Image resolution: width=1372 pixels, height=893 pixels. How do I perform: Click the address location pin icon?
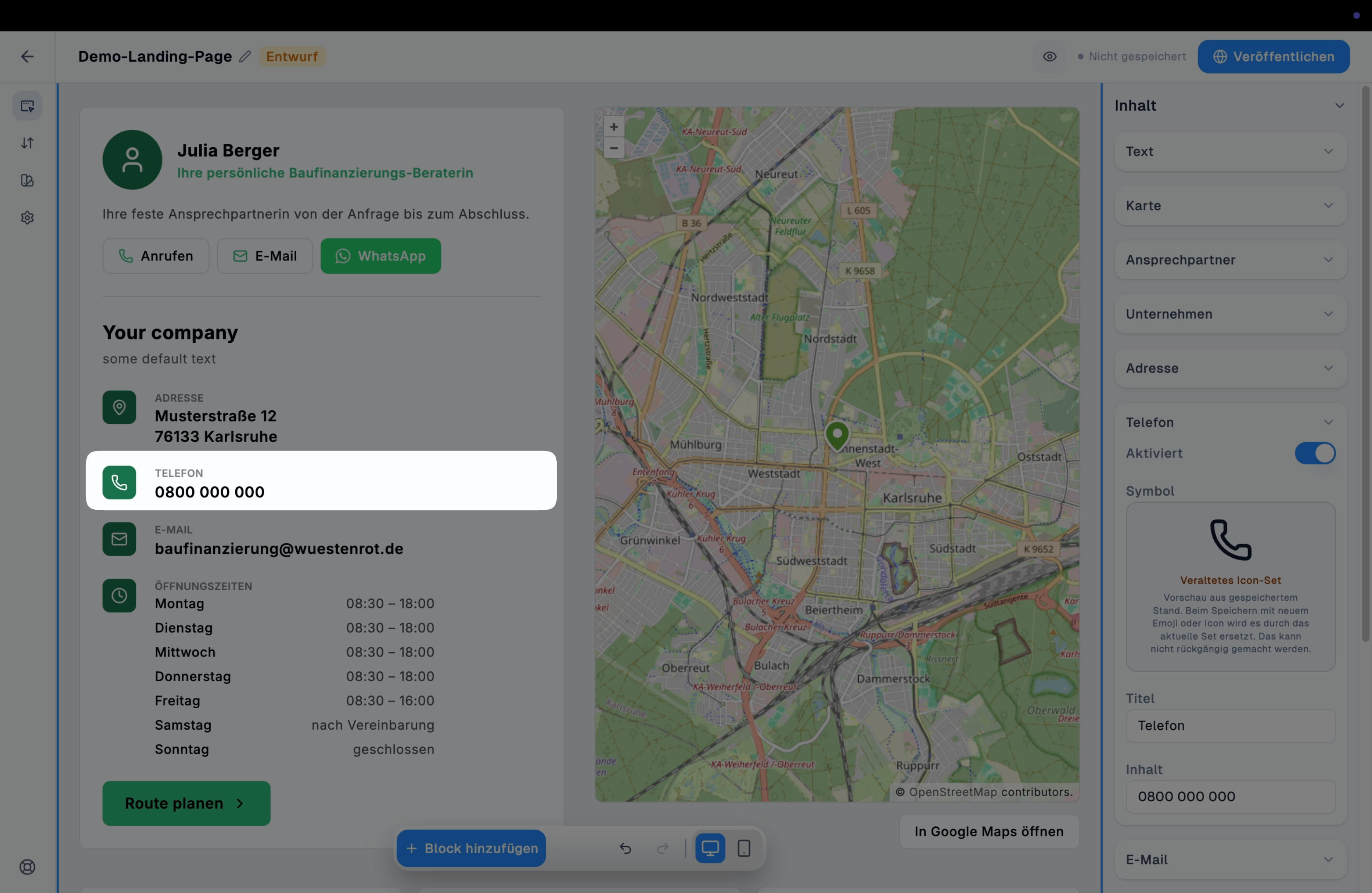[x=119, y=408]
